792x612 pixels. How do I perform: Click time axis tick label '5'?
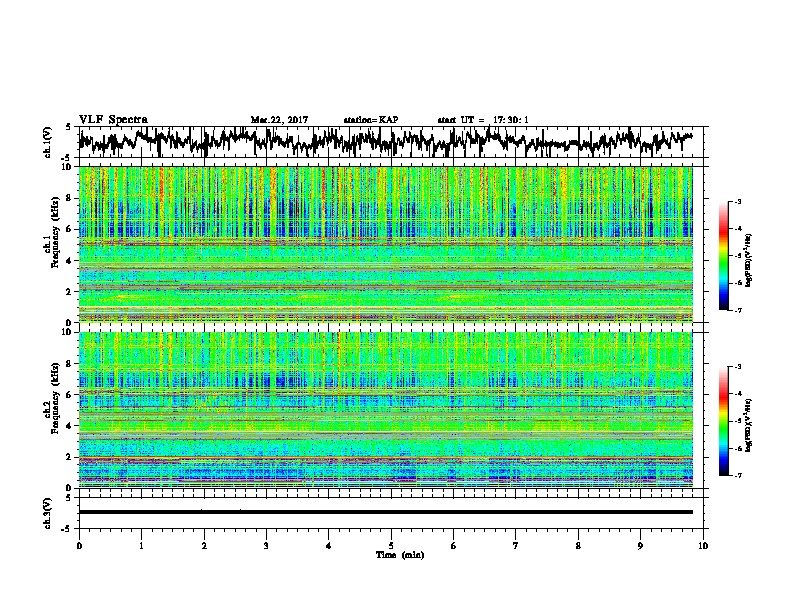(x=391, y=546)
